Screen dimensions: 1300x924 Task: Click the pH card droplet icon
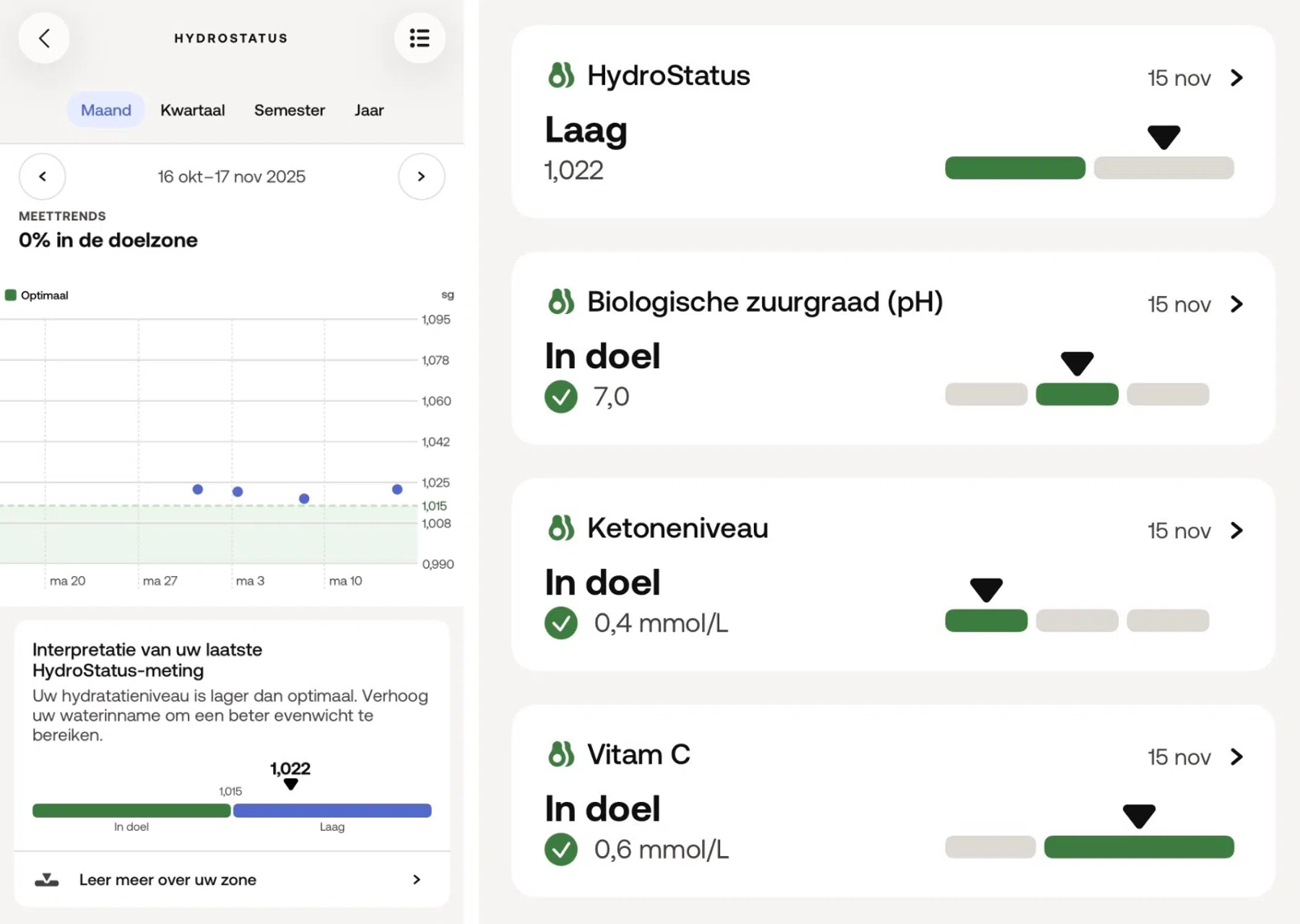pos(561,302)
